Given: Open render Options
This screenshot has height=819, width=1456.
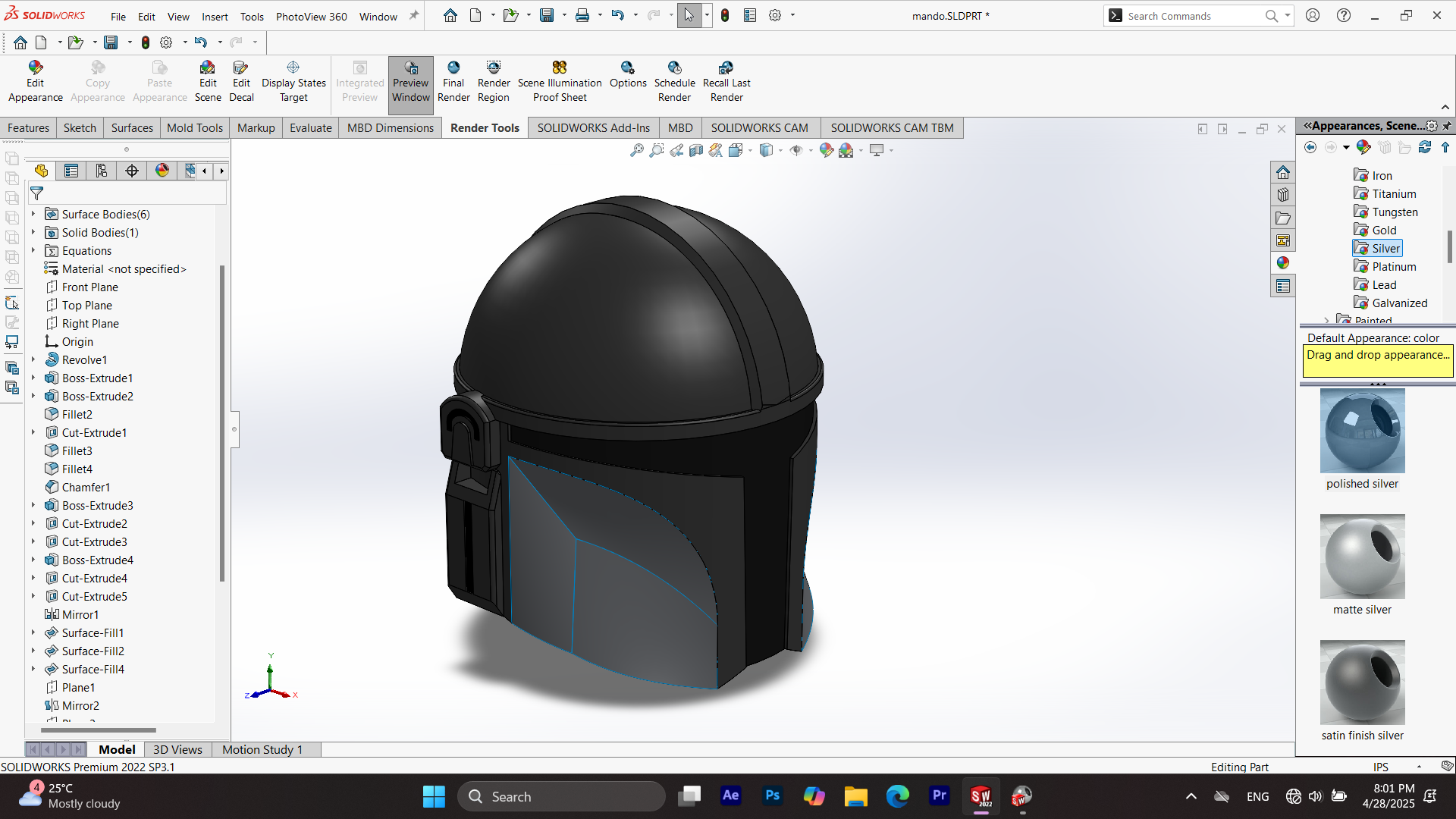Looking at the screenshot, I should tap(628, 74).
